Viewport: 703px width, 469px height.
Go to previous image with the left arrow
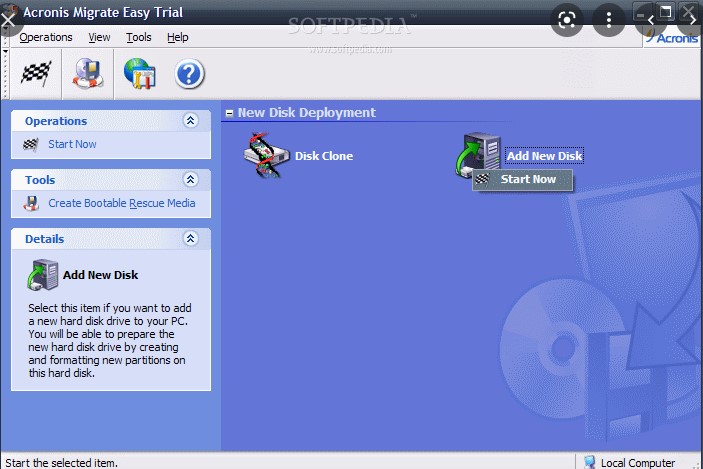pos(651,20)
